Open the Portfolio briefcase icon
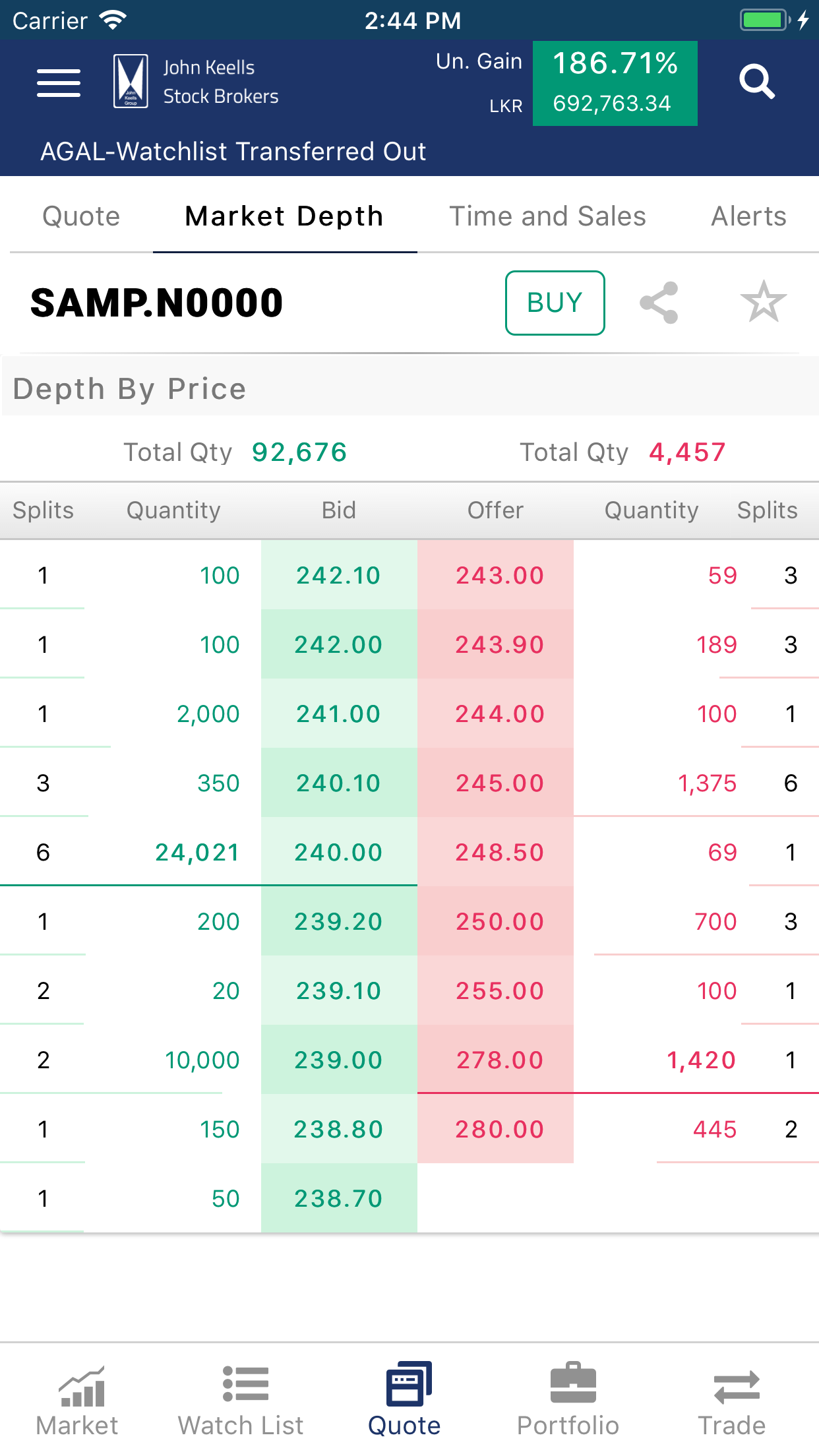Viewport: 819px width, 1456px height. [x=573, y=1383]
